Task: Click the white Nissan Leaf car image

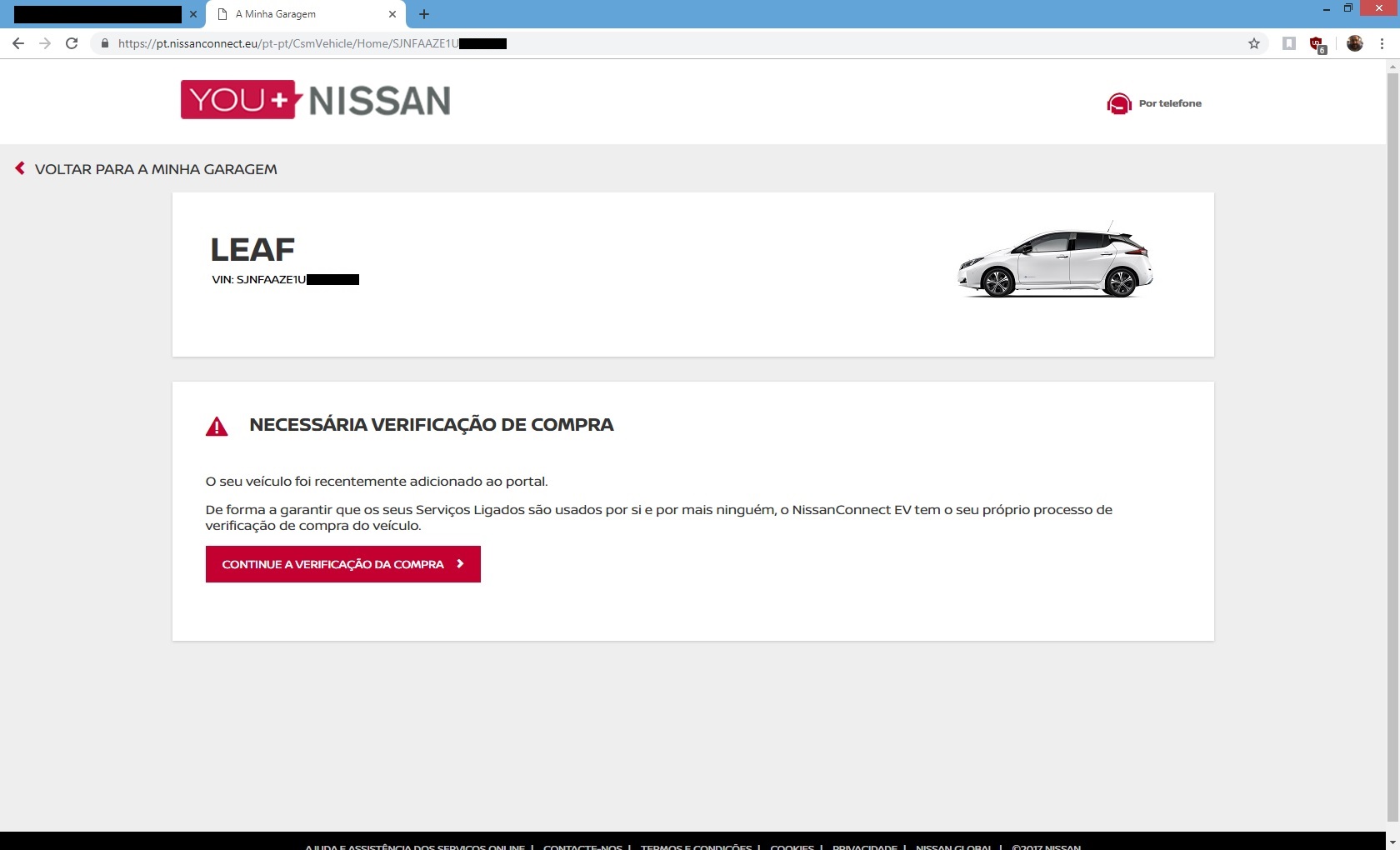Action: coord(1055,260)
